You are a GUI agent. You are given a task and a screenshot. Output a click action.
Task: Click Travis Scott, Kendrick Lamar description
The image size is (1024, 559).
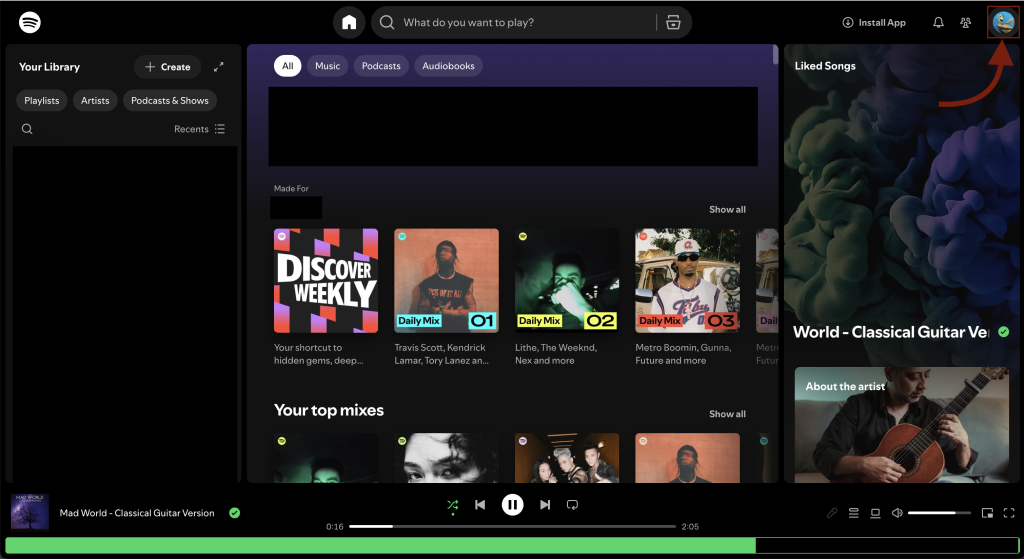441,354
